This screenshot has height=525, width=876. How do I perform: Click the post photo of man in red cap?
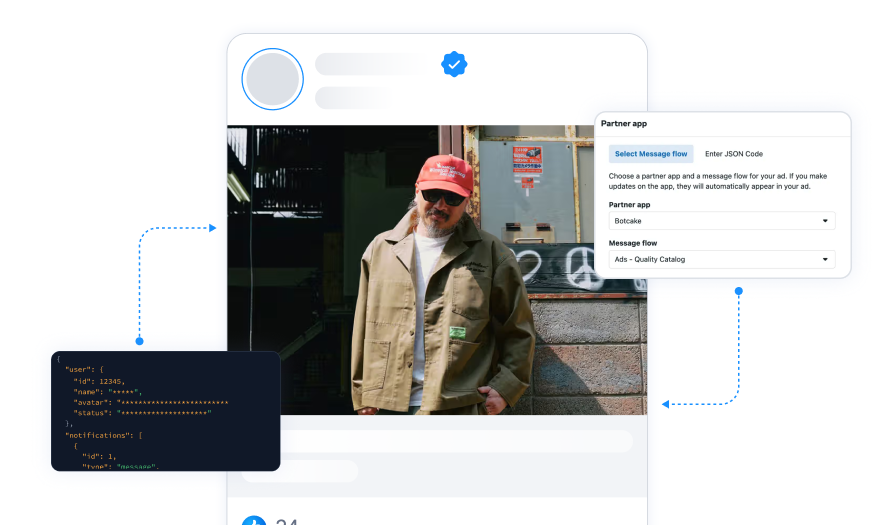click(x=437, y=270)
